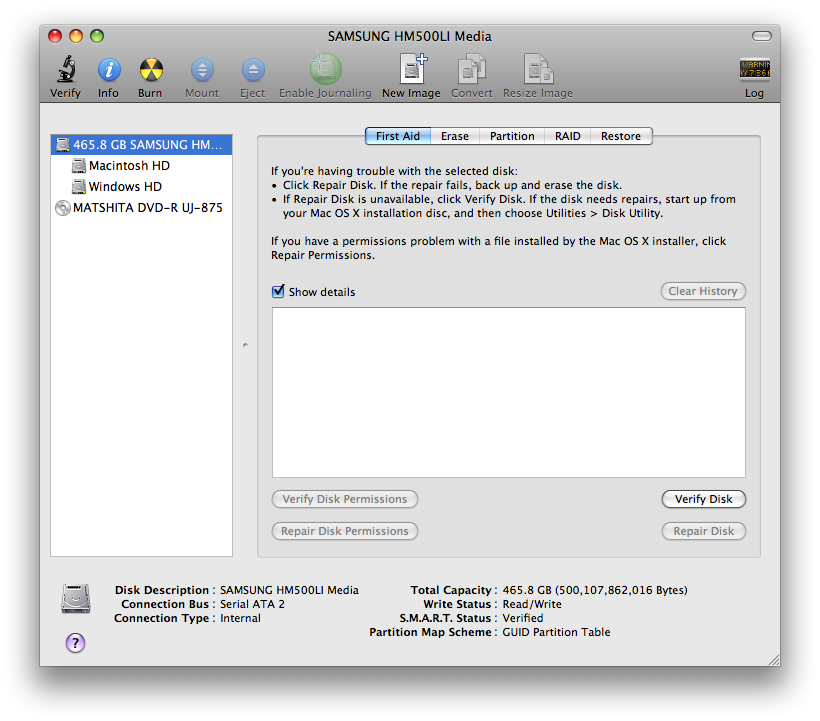Click the 'GUID Partition Table' scheme value
The width and height of the screenshot is (820, 721).
tap(556, 632)
